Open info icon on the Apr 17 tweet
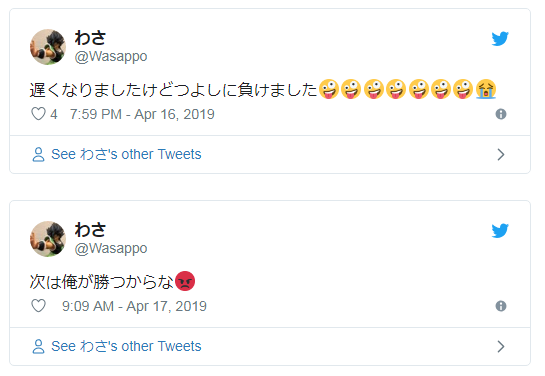This screenshot has width=545, height=376. 501,306
